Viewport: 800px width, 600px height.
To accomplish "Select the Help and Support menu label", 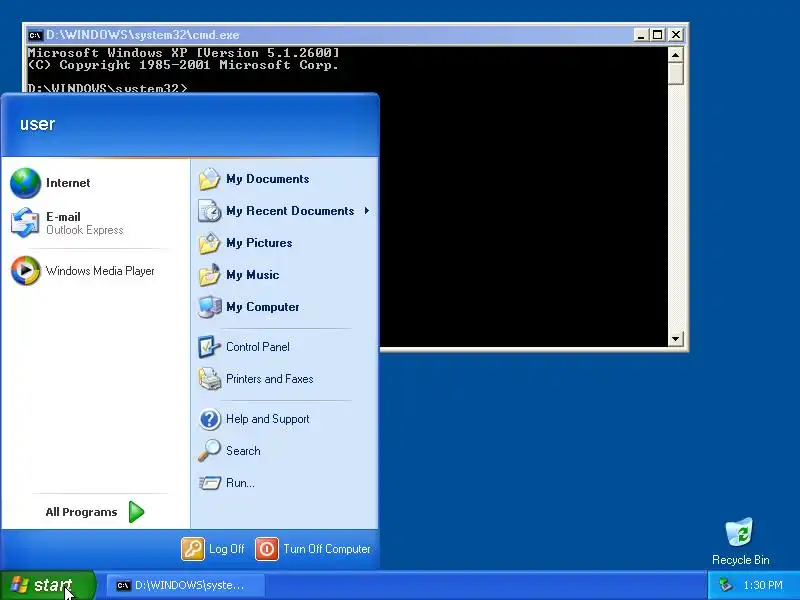I will pos(267,419).
